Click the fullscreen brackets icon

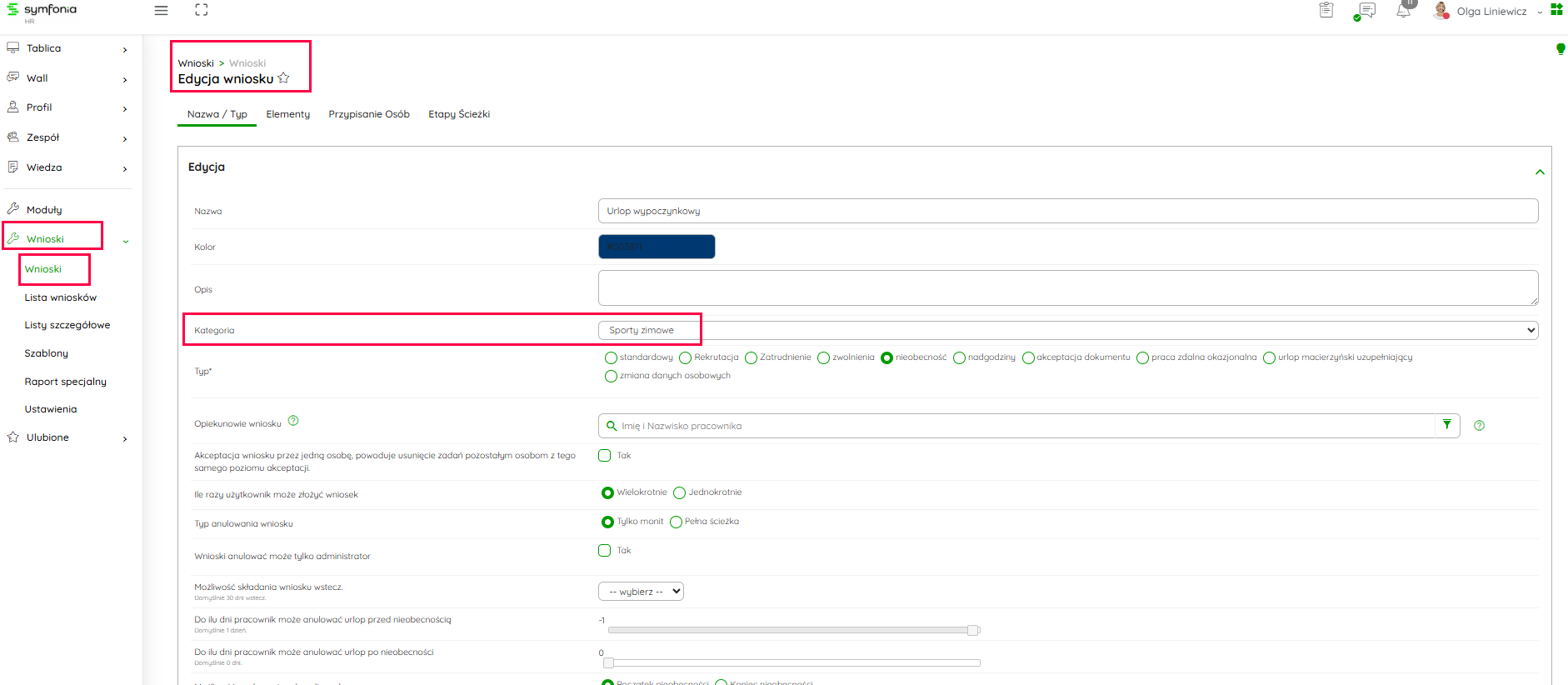(x=202, y=10)
